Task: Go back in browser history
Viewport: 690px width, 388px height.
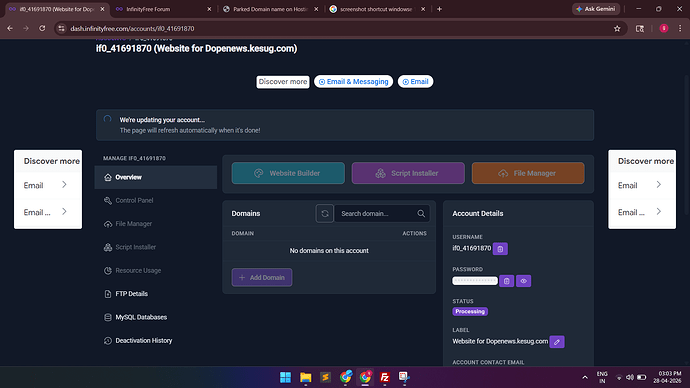Action: click(10, 28)
